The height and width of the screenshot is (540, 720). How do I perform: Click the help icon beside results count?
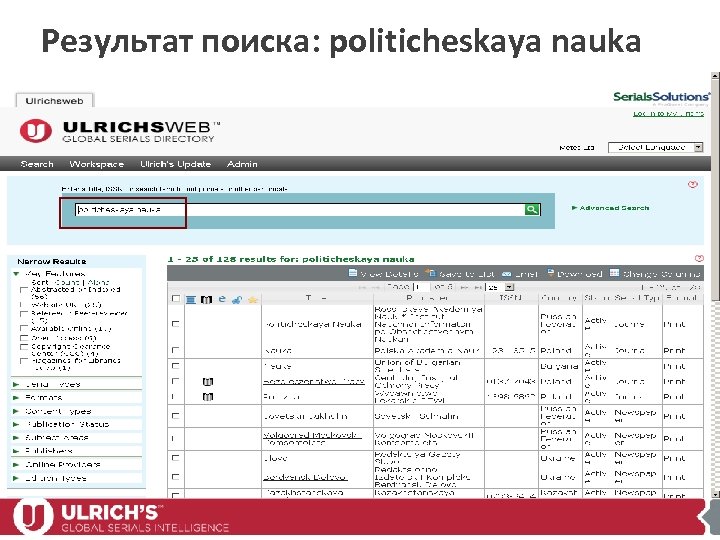[x=699, y=259]
